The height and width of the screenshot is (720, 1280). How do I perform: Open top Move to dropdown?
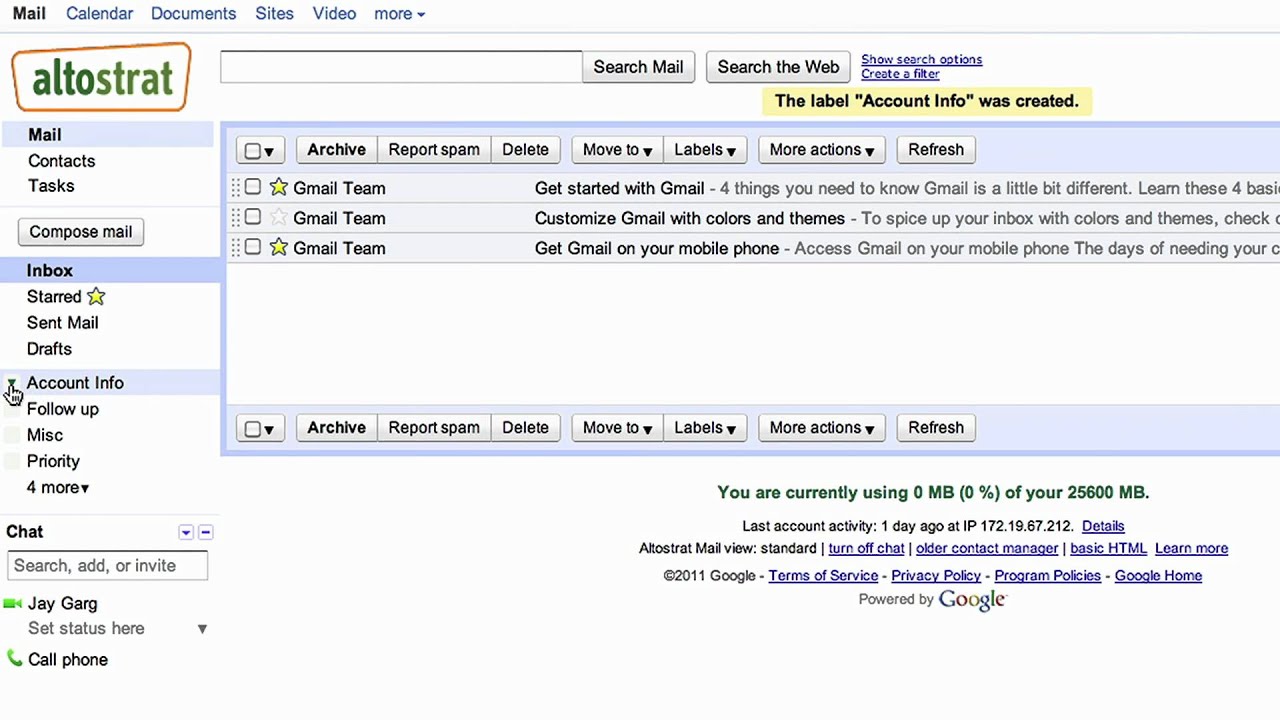tap(617, 150)
